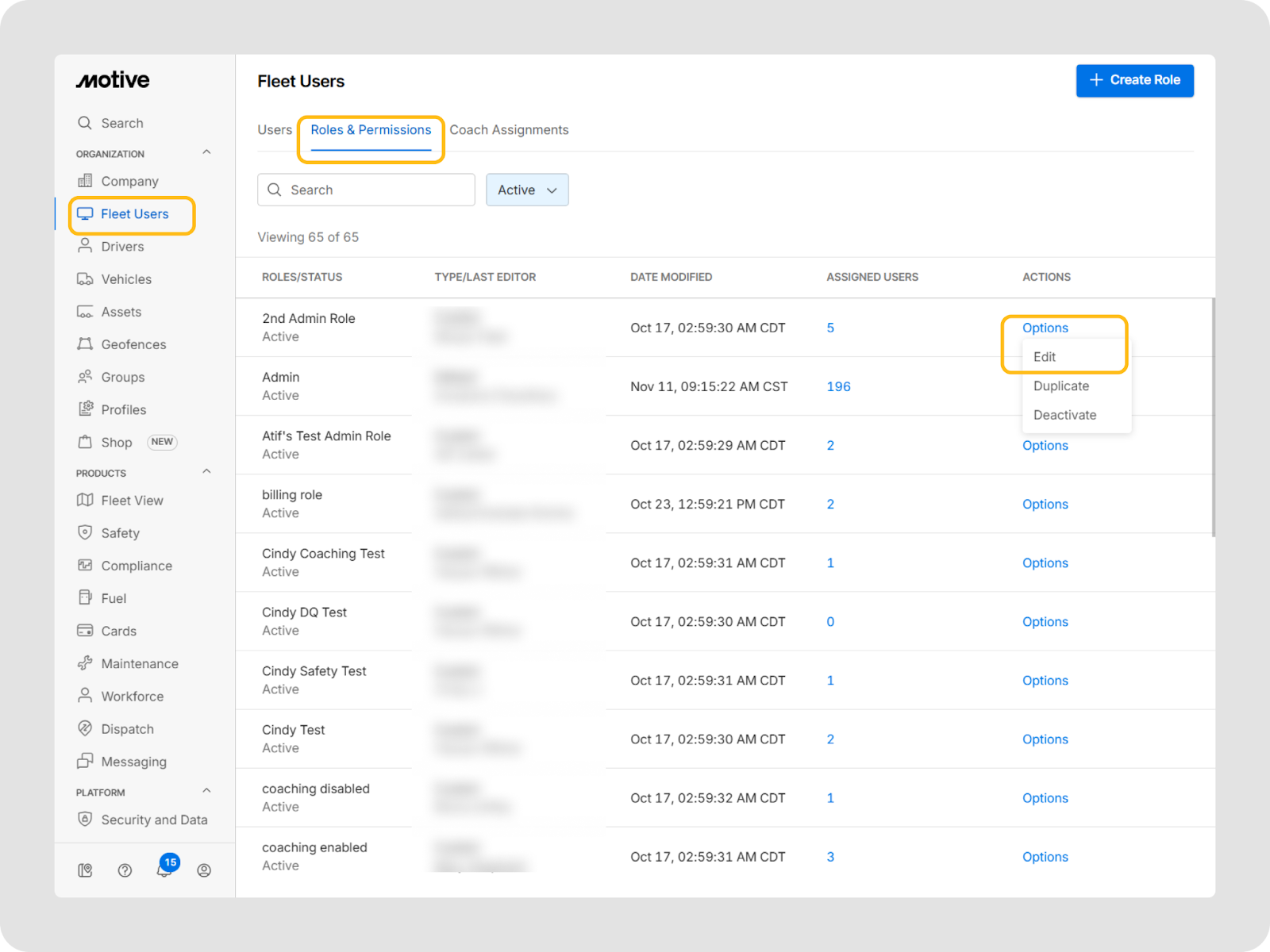Viewport: 1270px width, 952px height.
Task: Collapse the Platform section chevron
Action: [x=206, y=791]
